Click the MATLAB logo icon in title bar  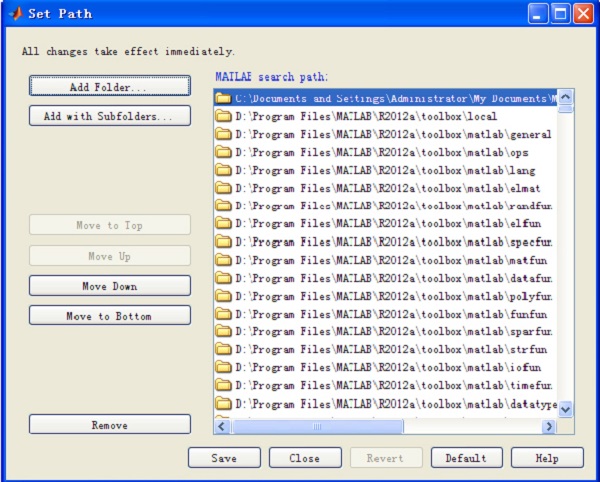coord(16,14)
